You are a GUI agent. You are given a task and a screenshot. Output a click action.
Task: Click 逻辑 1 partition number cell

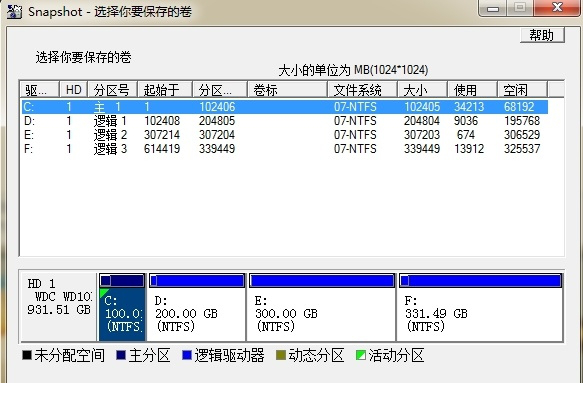110,121
